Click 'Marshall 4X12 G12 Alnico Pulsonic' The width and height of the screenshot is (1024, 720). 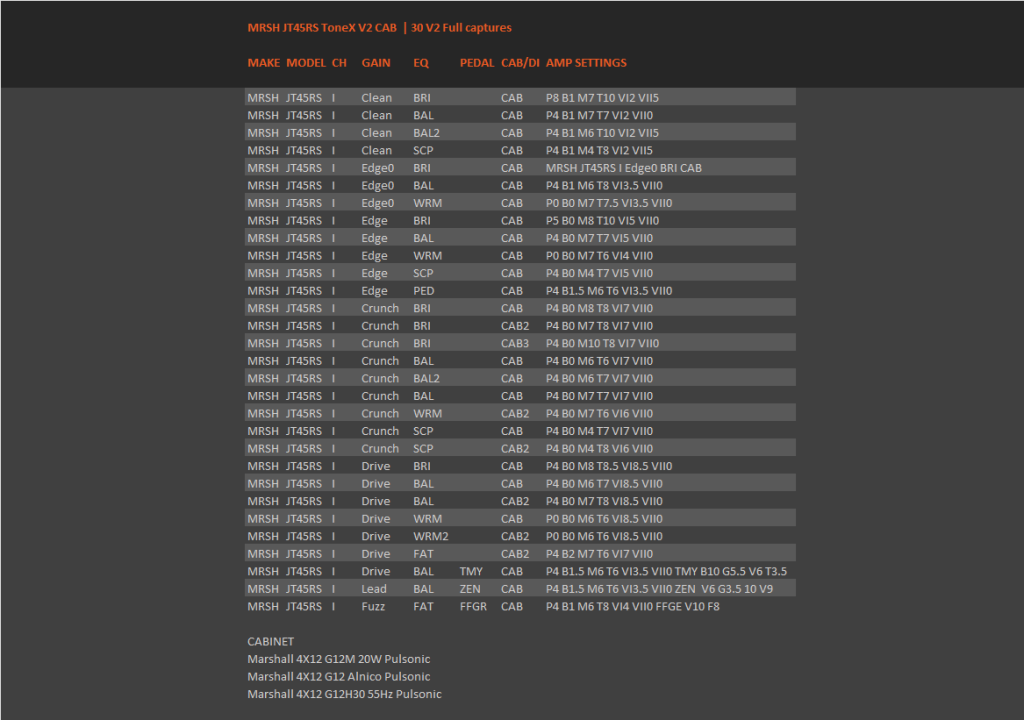[339, 677]
